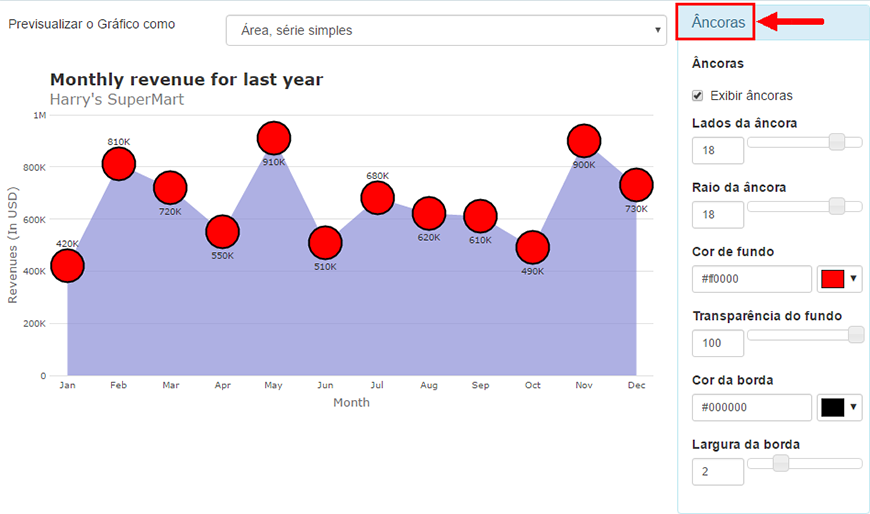Expand the Cor de fundo color dropdown arrow
Image resolution: width=870 pixels, height=514 pixels.
click(x=853, y=279)
